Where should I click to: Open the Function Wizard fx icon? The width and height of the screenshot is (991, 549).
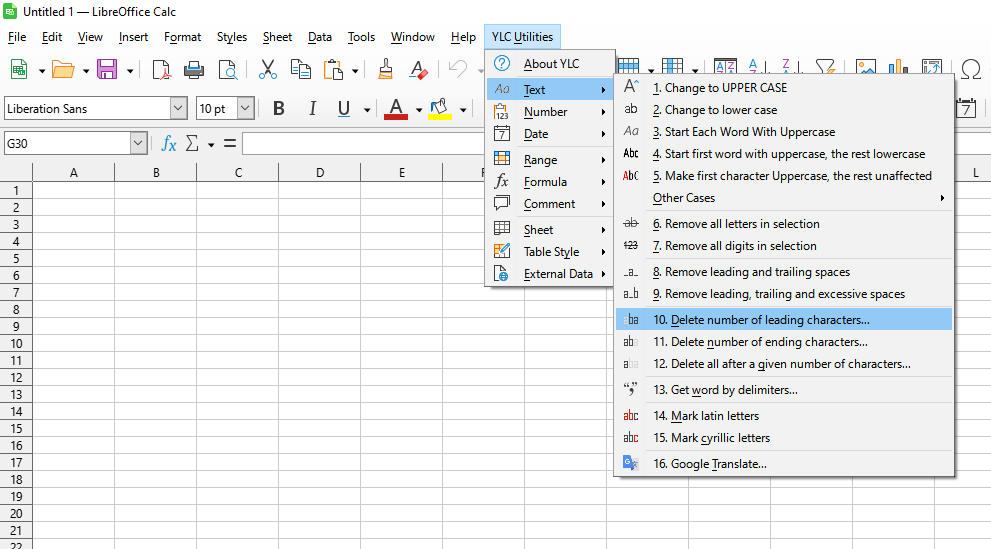(x=169, y=144)
